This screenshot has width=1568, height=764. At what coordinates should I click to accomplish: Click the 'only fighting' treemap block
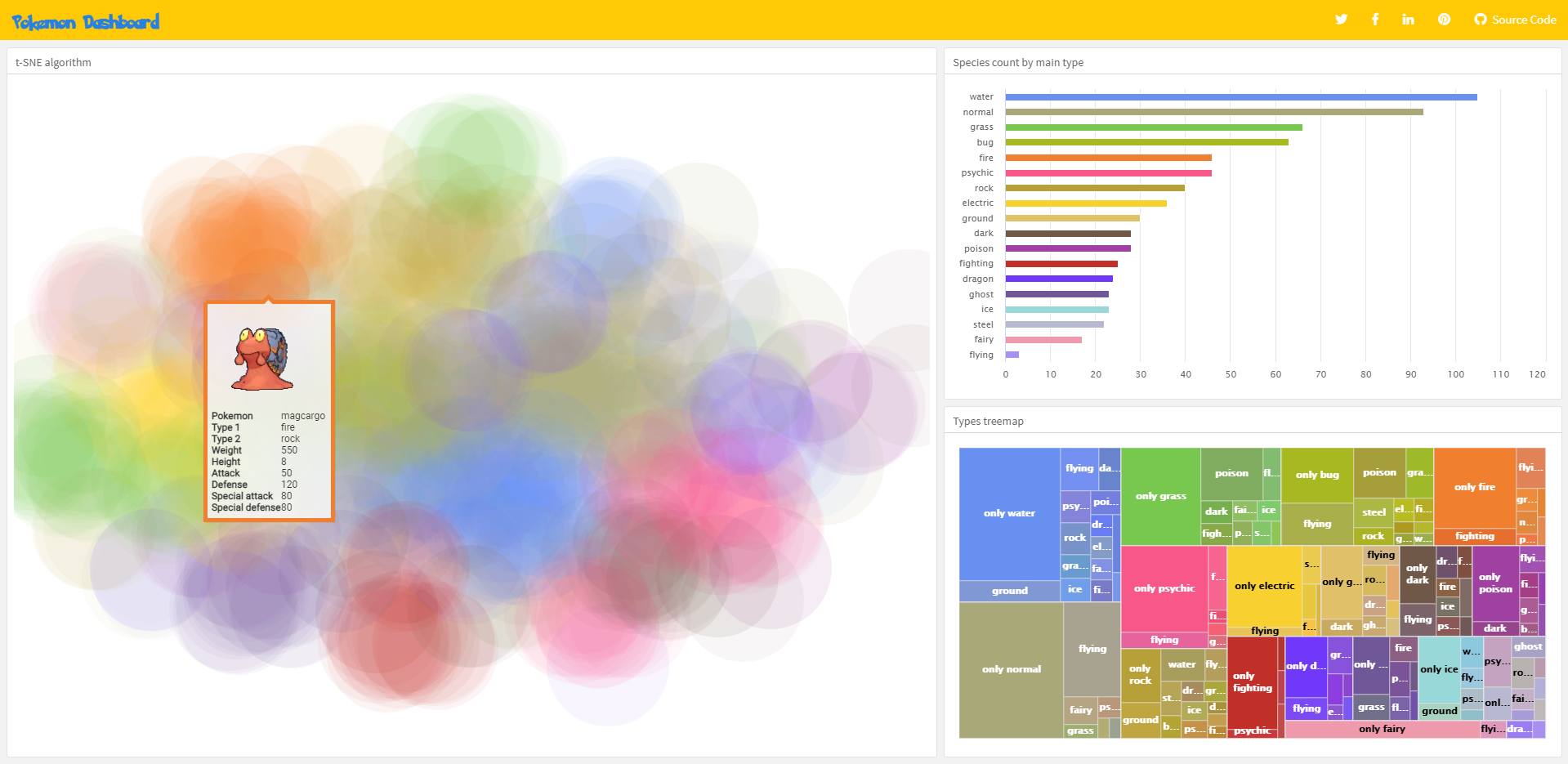coord(1252,681)
